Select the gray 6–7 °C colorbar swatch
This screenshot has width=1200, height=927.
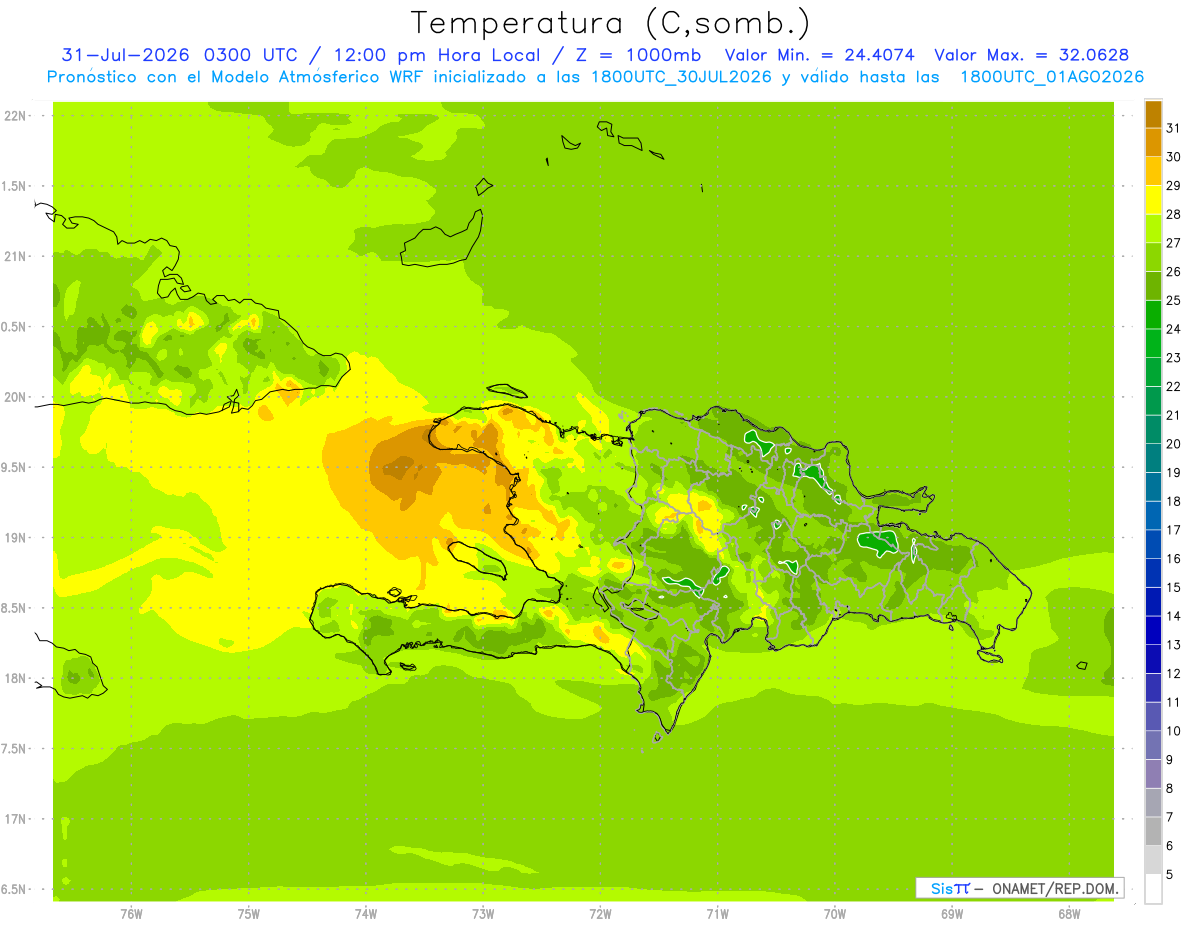coord(1153,831)
